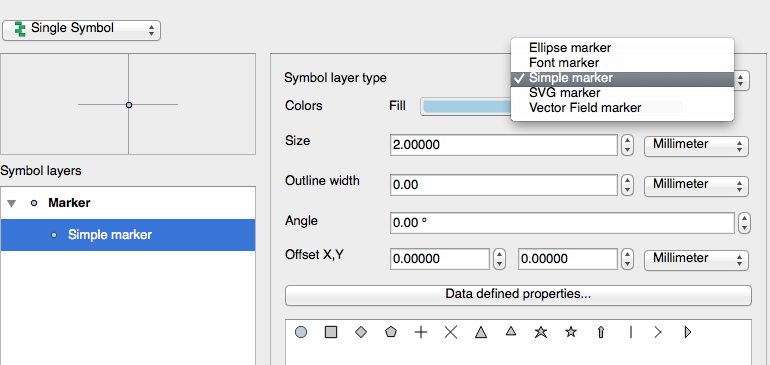Collapse the Marker tree node

click(11, 203)
